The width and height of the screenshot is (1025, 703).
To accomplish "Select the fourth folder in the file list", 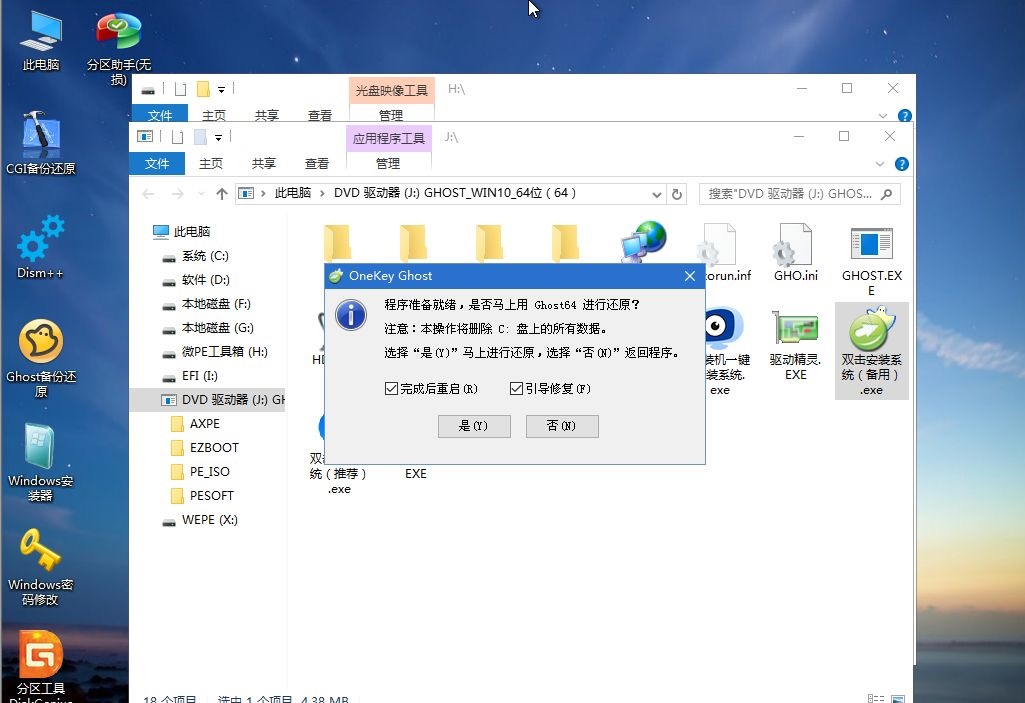I will (565, 243).
